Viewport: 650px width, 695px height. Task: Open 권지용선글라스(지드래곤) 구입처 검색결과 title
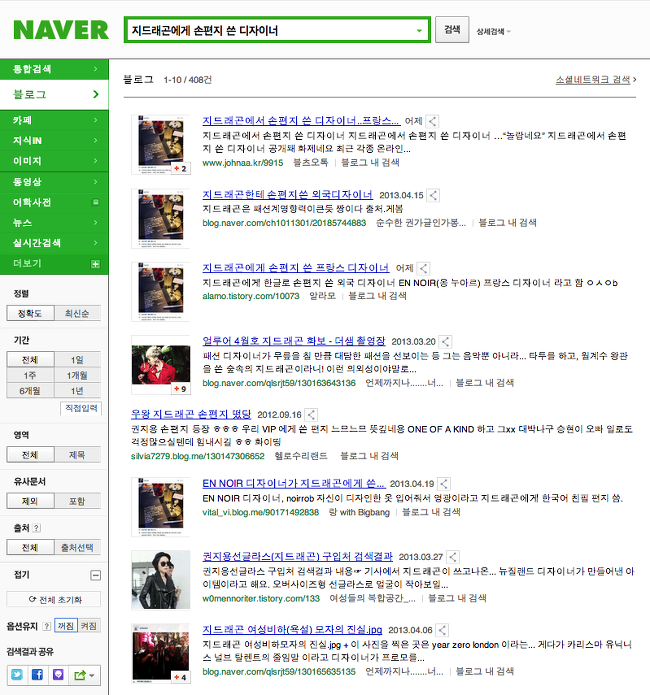point(298,556)
